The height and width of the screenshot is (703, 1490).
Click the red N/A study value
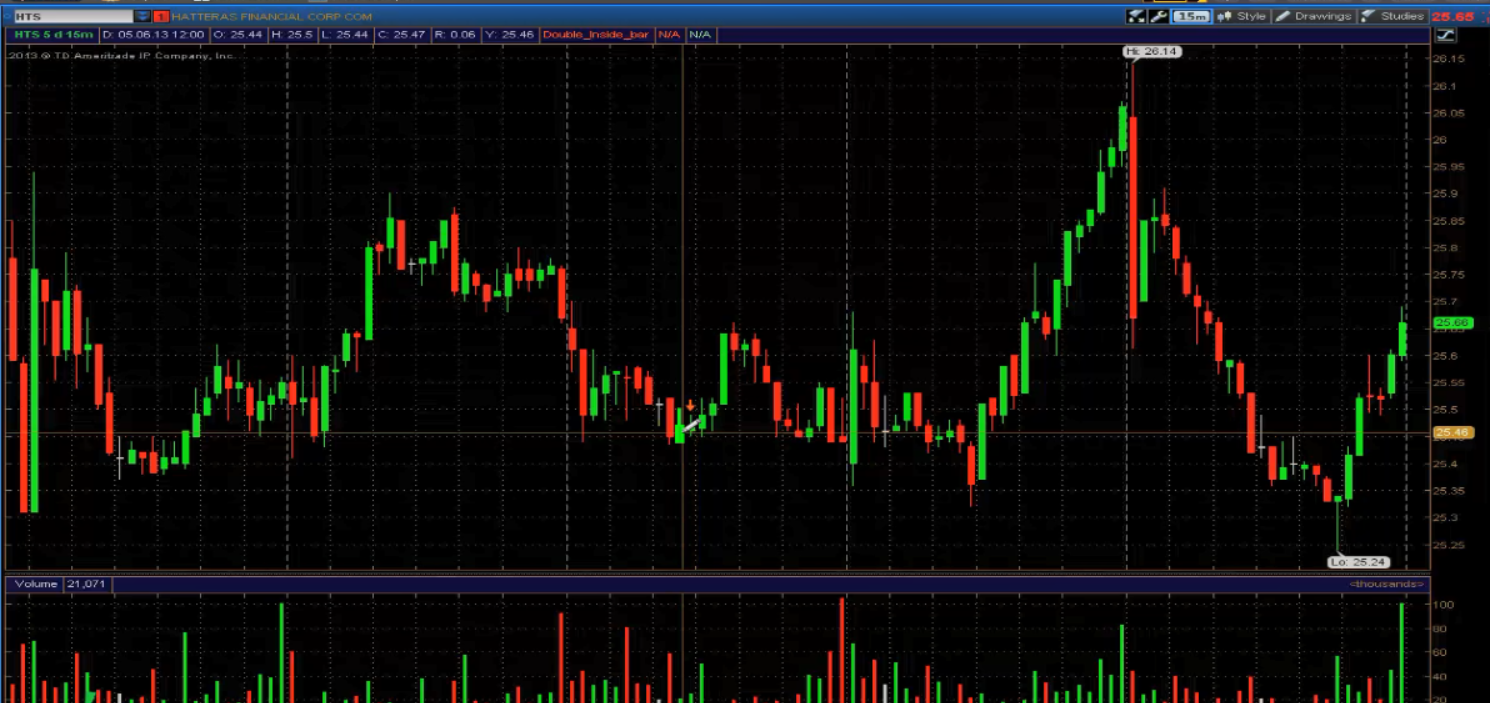(x=668, y=35)
